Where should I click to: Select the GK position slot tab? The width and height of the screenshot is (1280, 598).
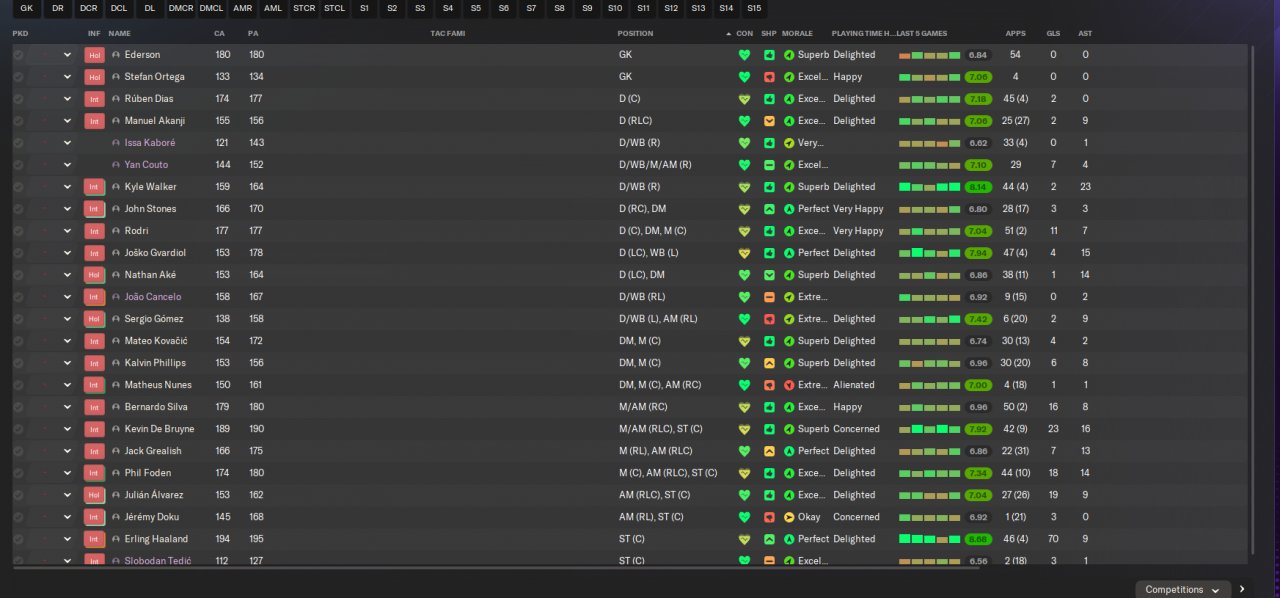(27, 8)
